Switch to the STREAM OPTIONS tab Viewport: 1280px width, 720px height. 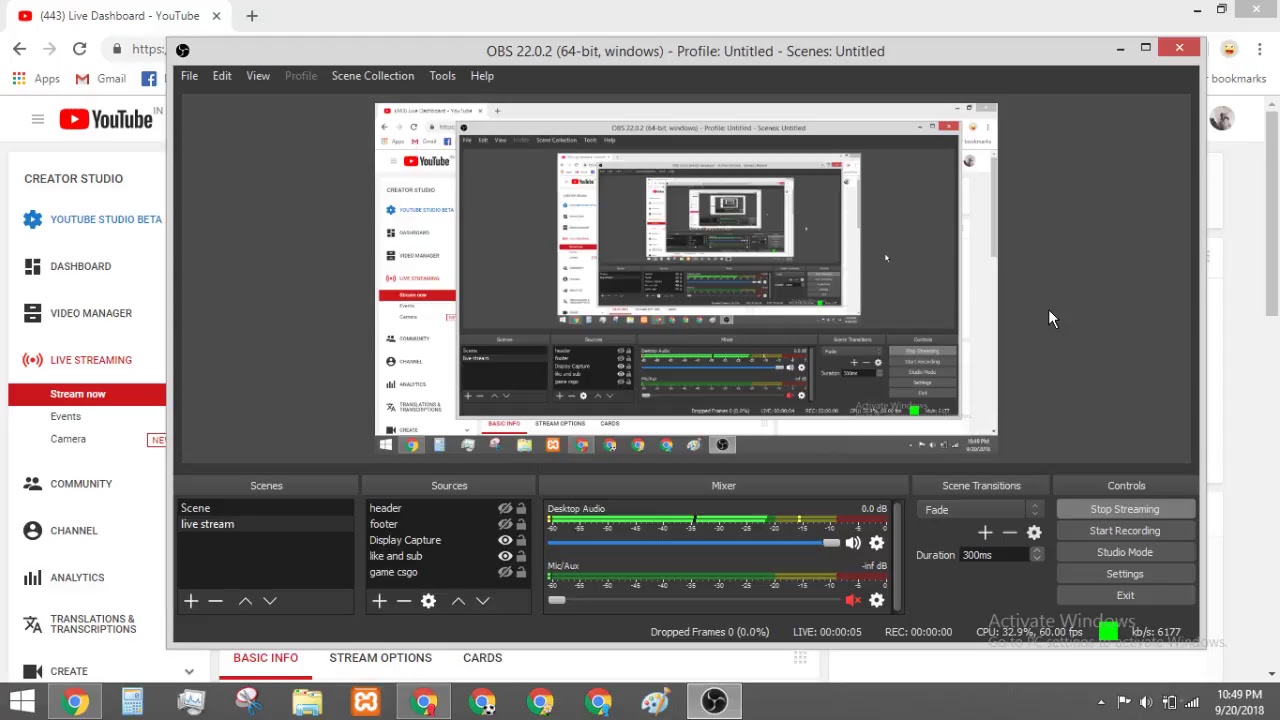[x=380, y=658]
